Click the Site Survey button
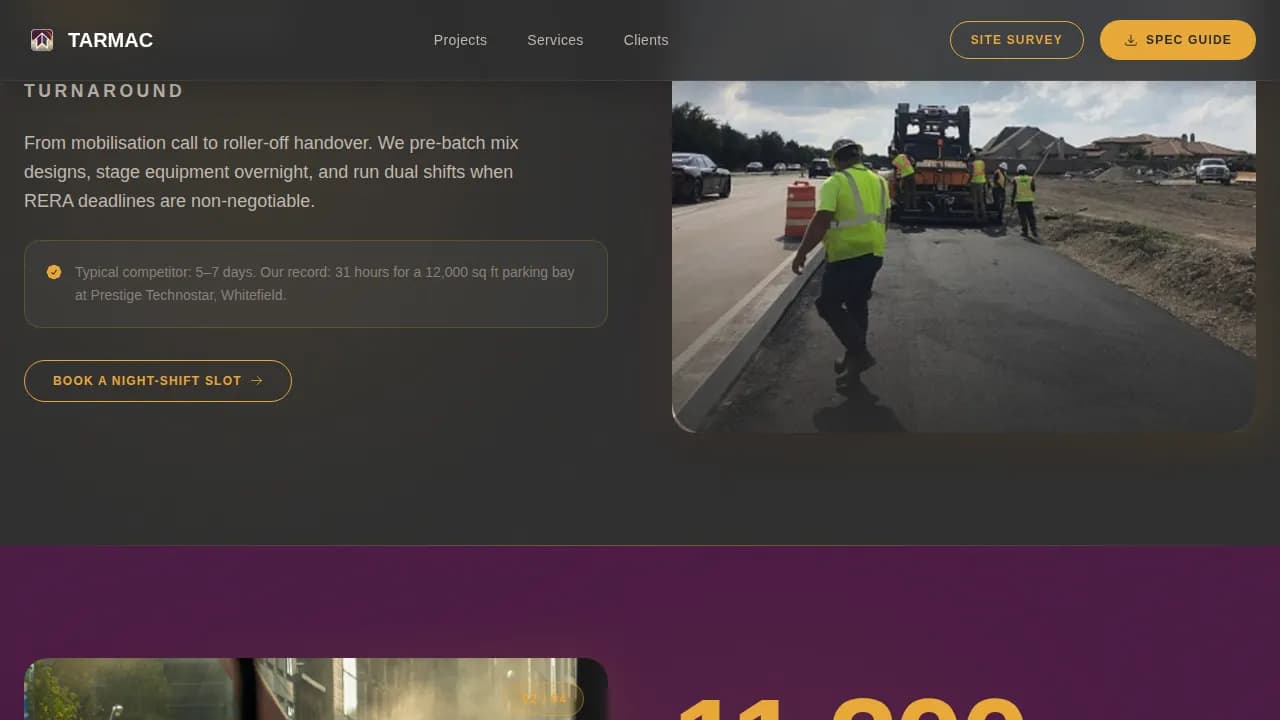The height and width of the screenshot is (720, 1280). (x=1016, y=40)
